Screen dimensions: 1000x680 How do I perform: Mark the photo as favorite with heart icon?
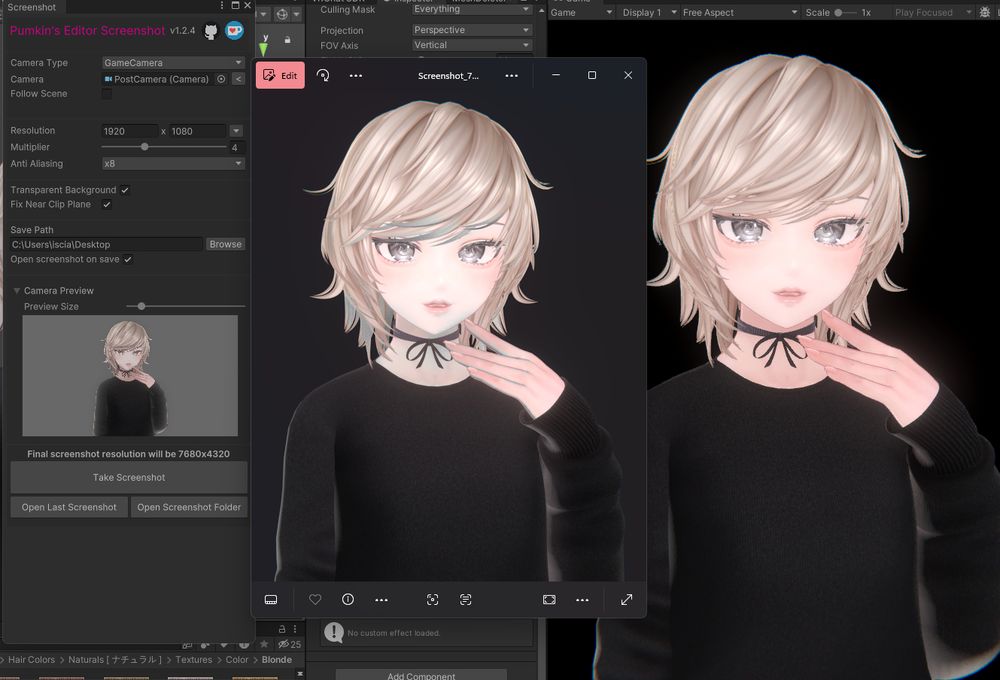[x=315, y=599]
